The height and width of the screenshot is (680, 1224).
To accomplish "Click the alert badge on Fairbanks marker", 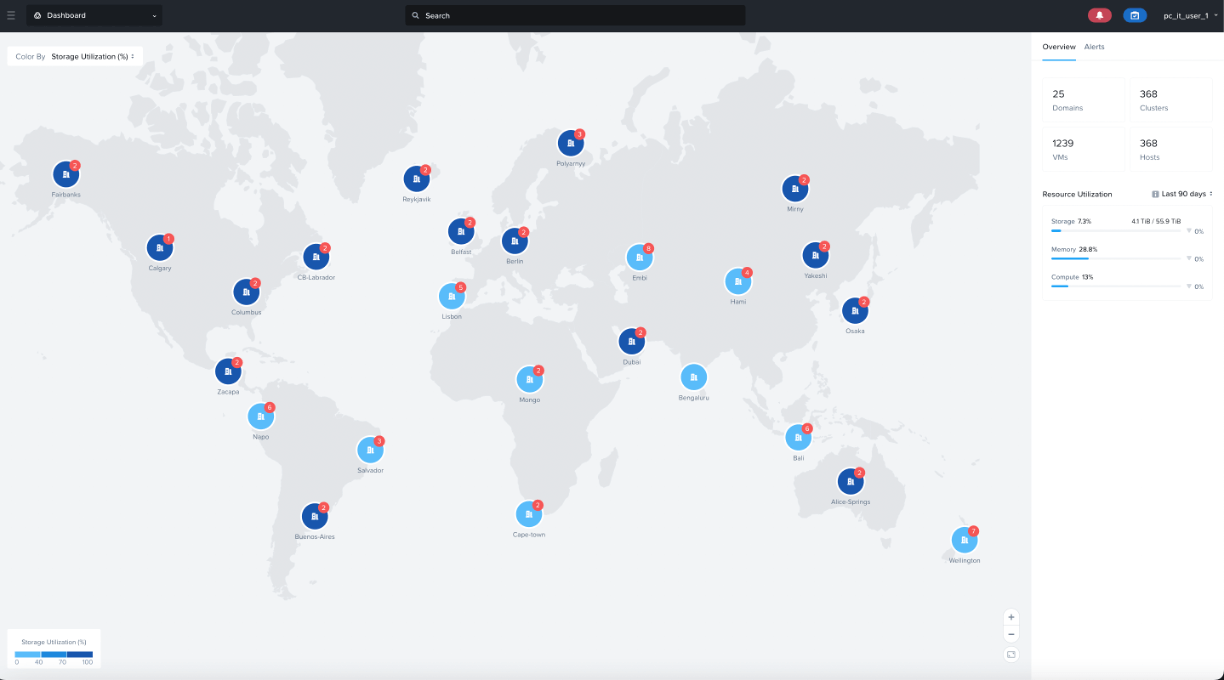I will click(x=74, y=163).
